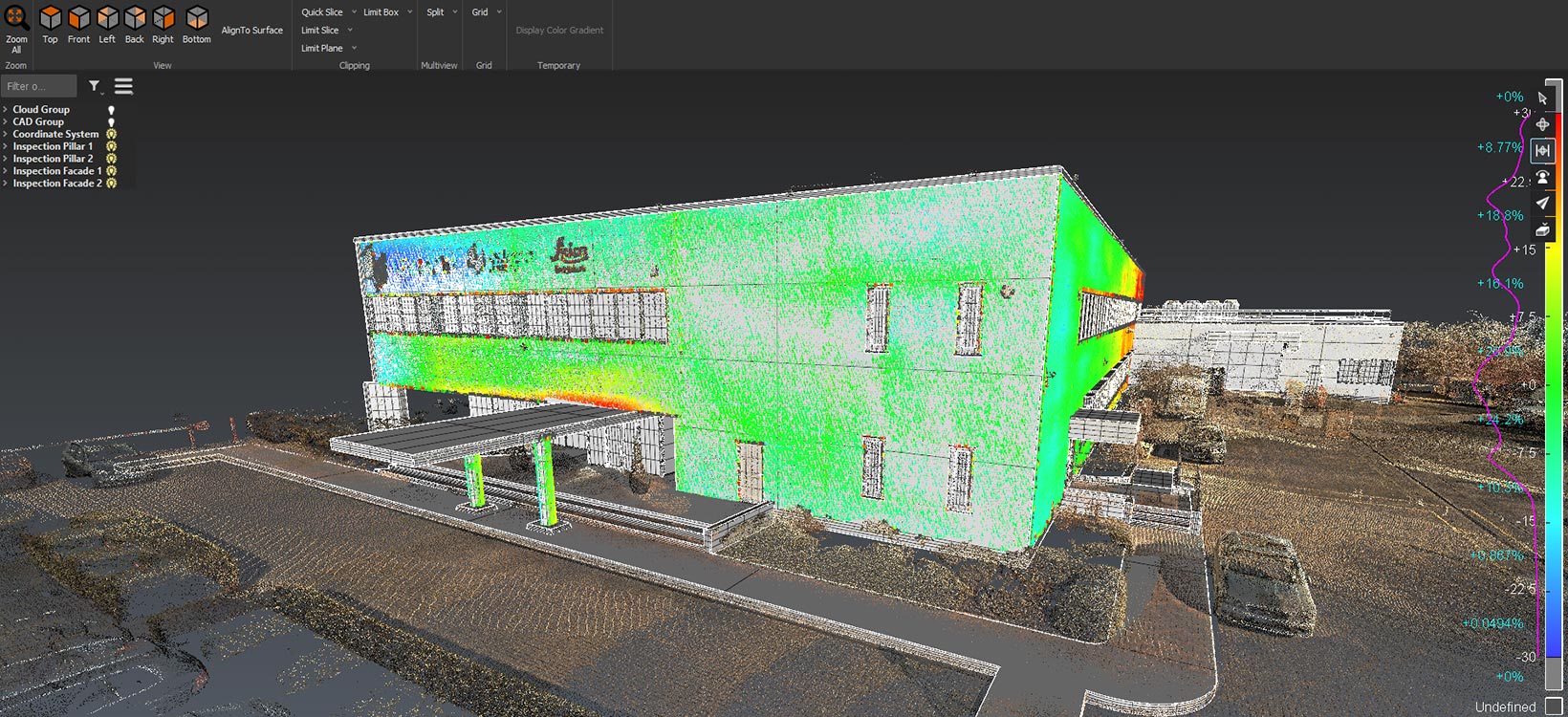Expand the CAD Group tree node
This screenshot has height=717, width=1568.
(5, 122)
